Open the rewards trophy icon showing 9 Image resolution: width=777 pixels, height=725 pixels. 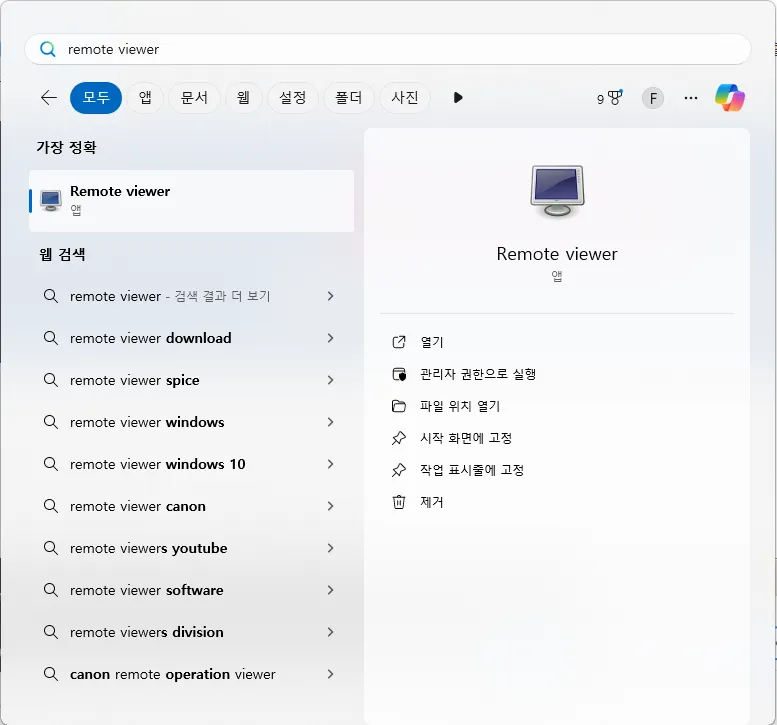610,98
